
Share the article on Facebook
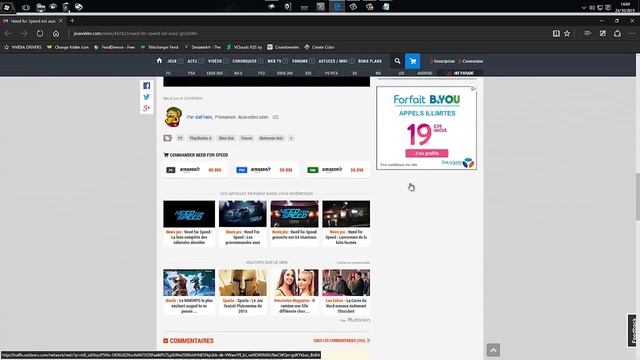click(x=147, y=86)
